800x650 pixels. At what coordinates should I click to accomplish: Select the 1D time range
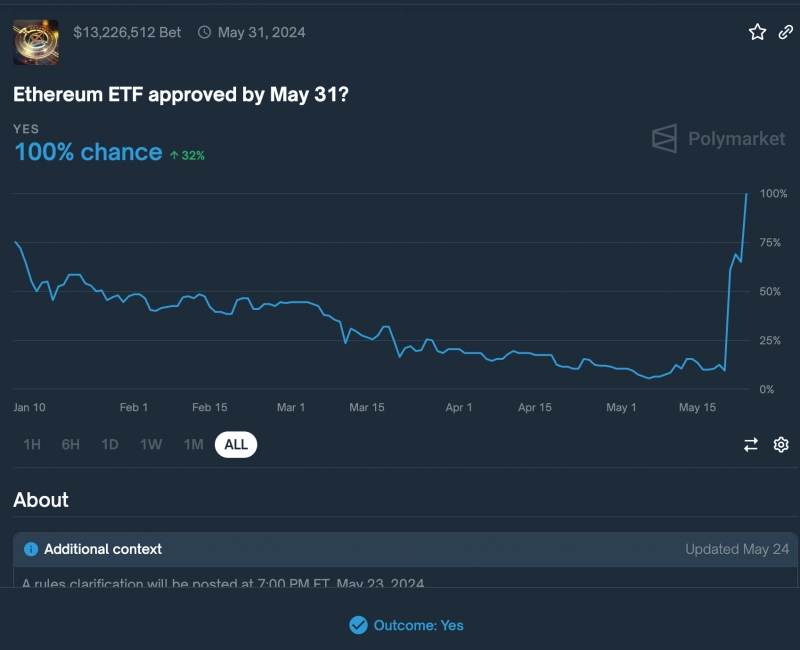point(110,445)
